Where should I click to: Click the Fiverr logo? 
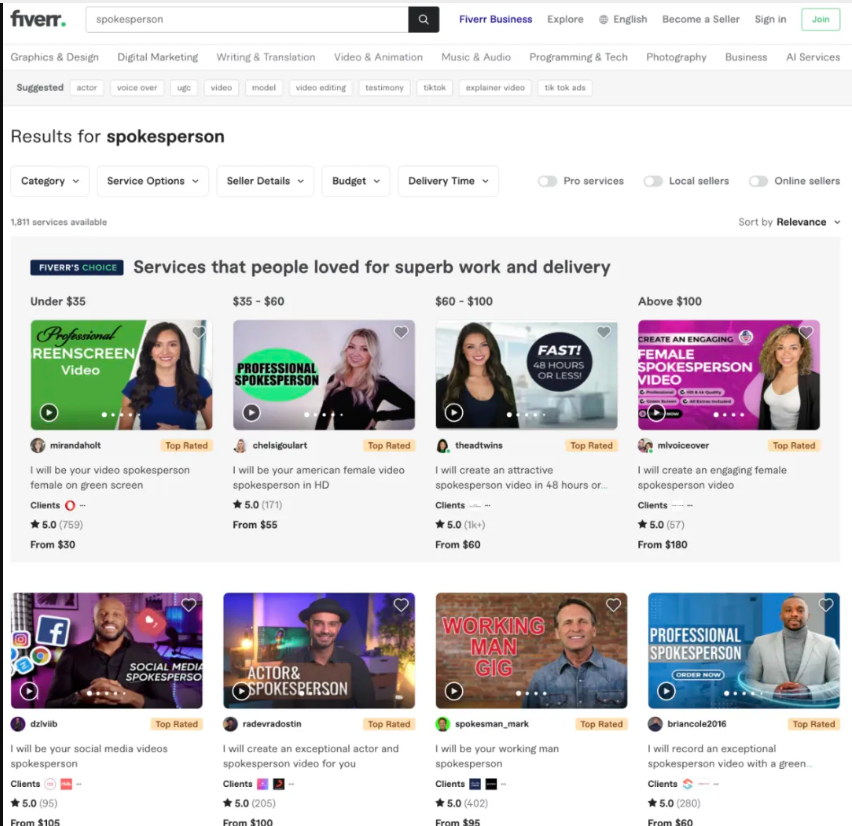[x=38, y=19]
